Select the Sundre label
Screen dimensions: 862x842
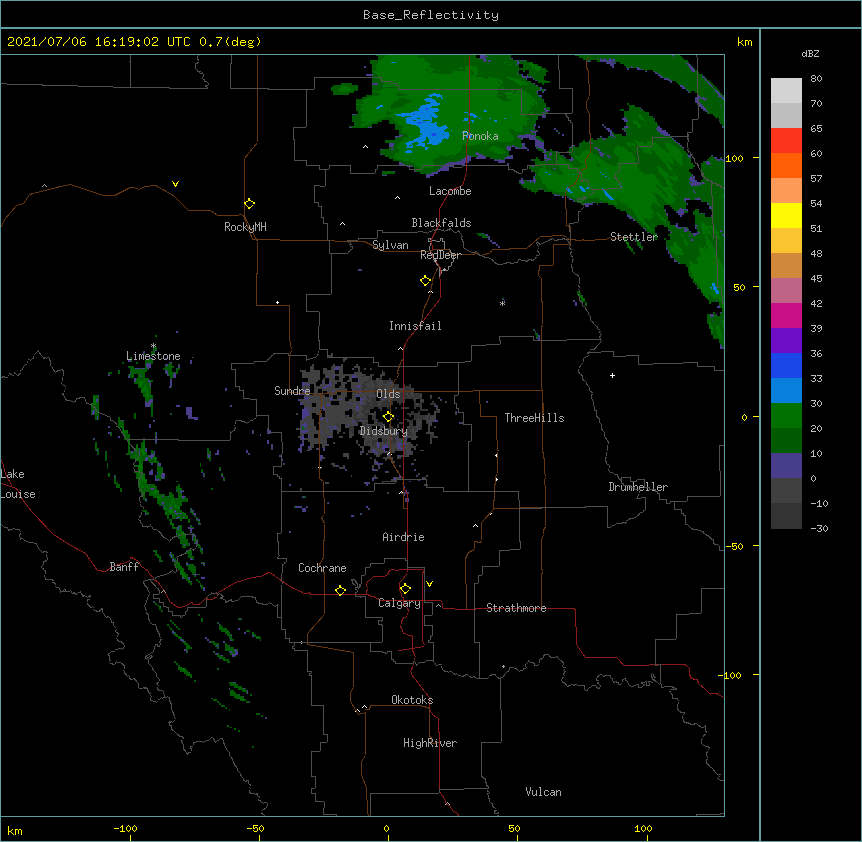(x=292, y=391)
